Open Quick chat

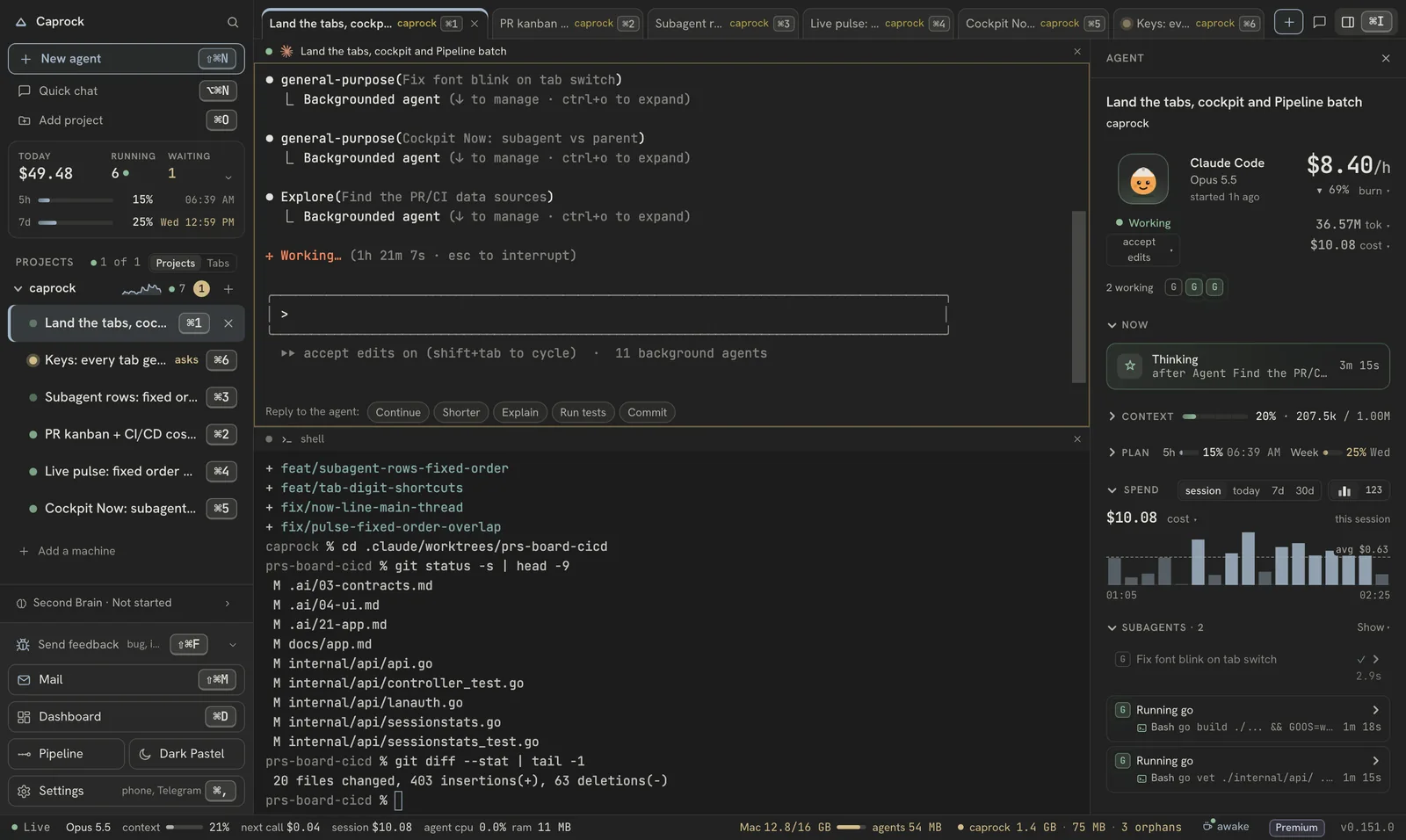127,91
